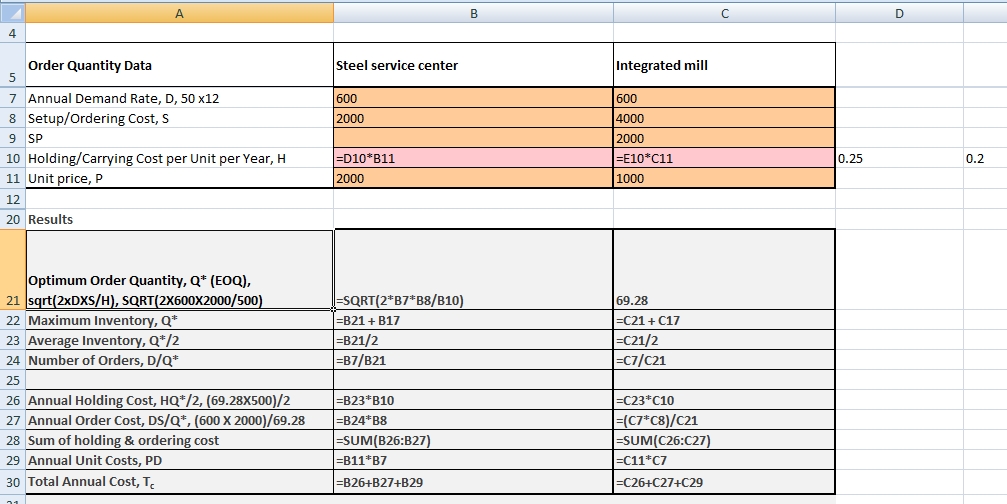Click the cell showing 69.28
1007x504 pixels.
pos(723,300)
